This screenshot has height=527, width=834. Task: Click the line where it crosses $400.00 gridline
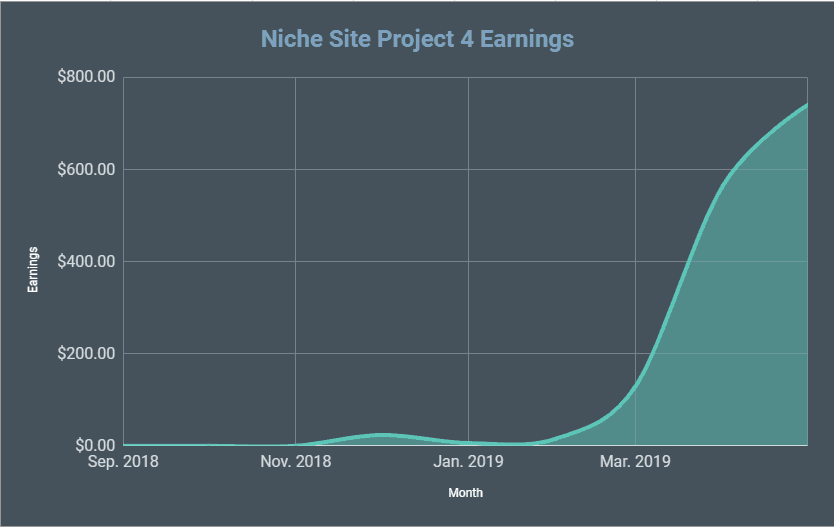point(690,261)
